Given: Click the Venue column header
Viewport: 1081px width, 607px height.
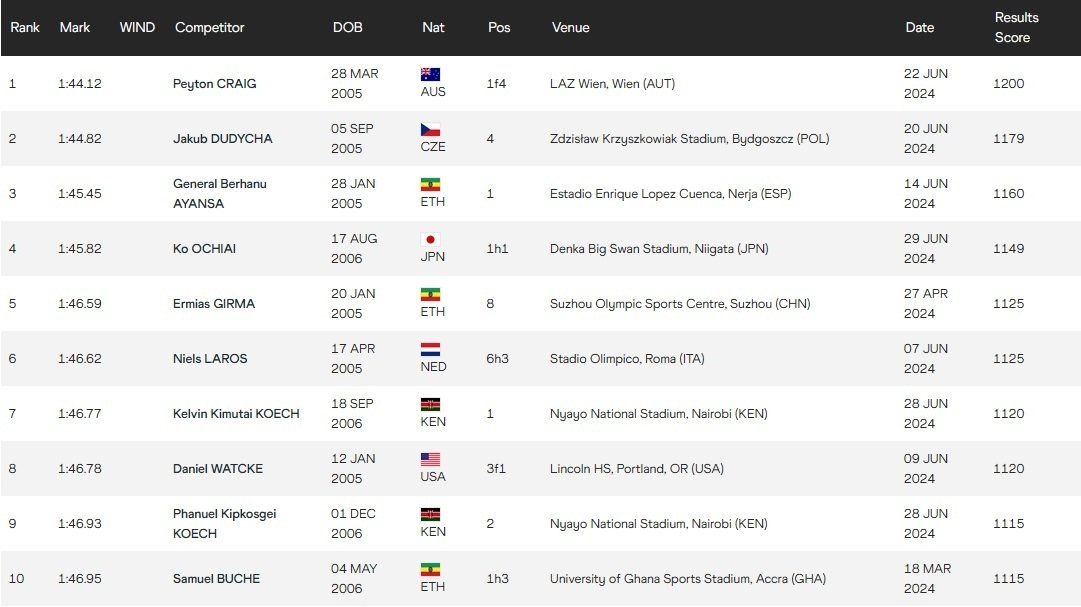Looking at the screenshot, I should coord(570,27).
